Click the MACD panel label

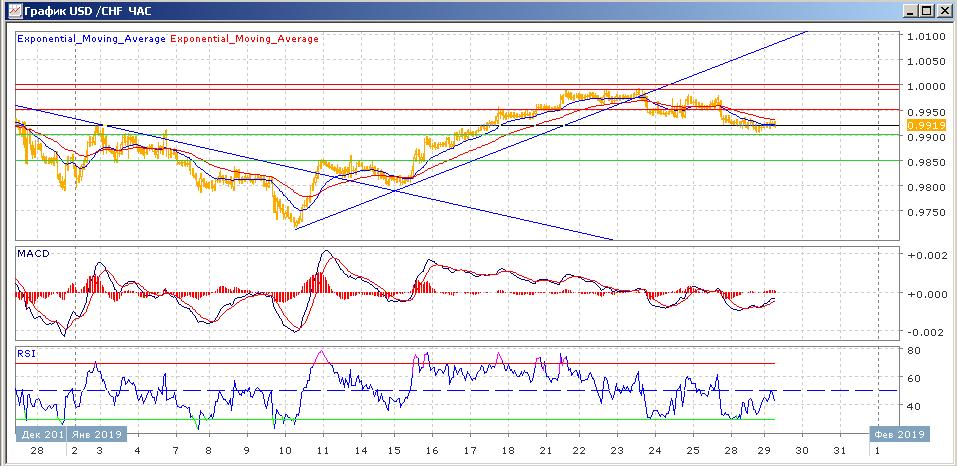coord(32,253)
